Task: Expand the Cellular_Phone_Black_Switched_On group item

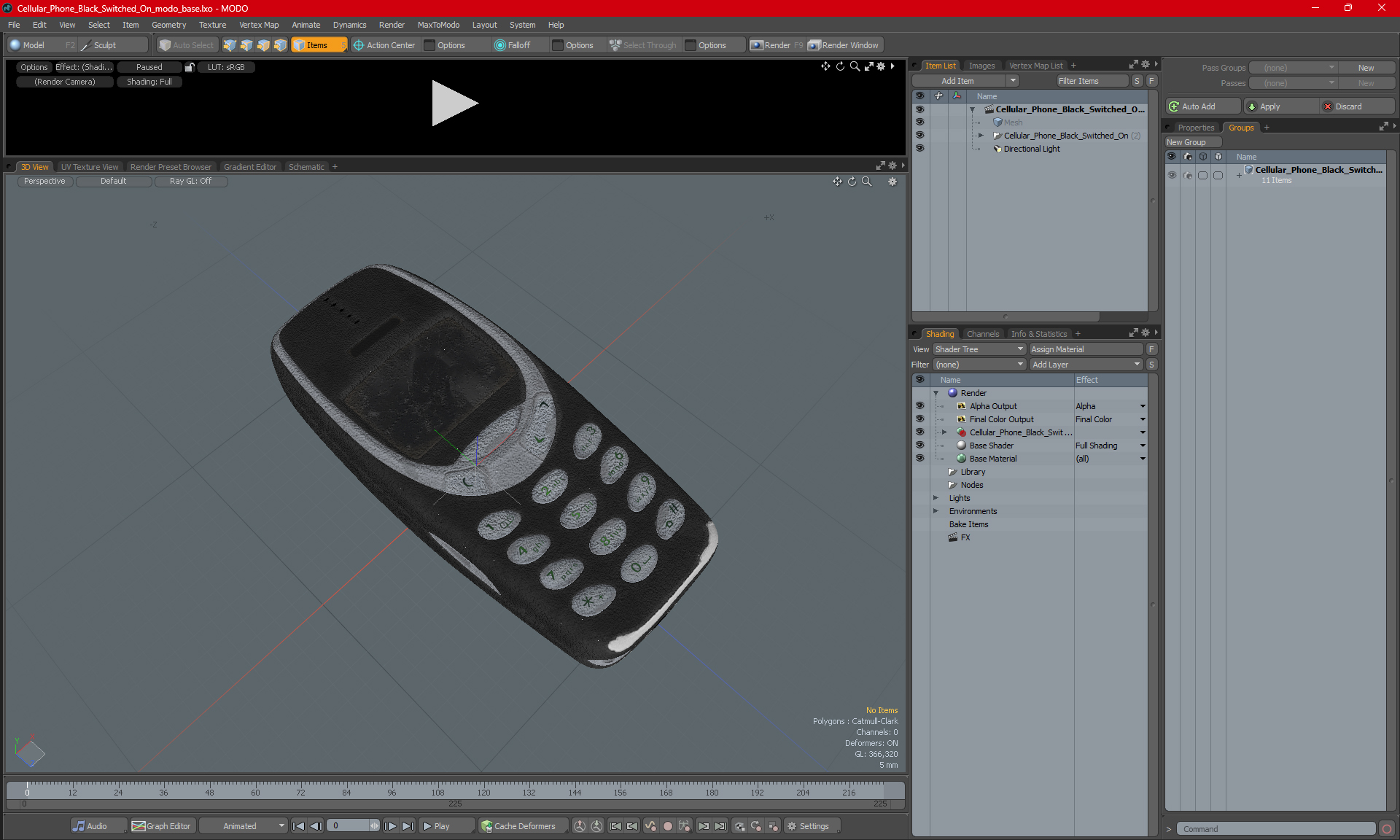Action: pos(981,136)
